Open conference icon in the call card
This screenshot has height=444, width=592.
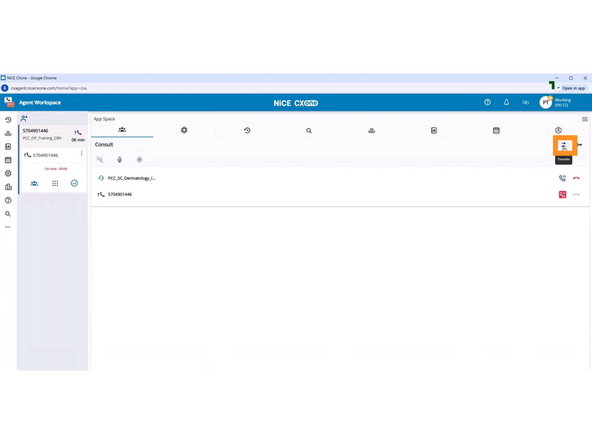[x=34, y=183]
